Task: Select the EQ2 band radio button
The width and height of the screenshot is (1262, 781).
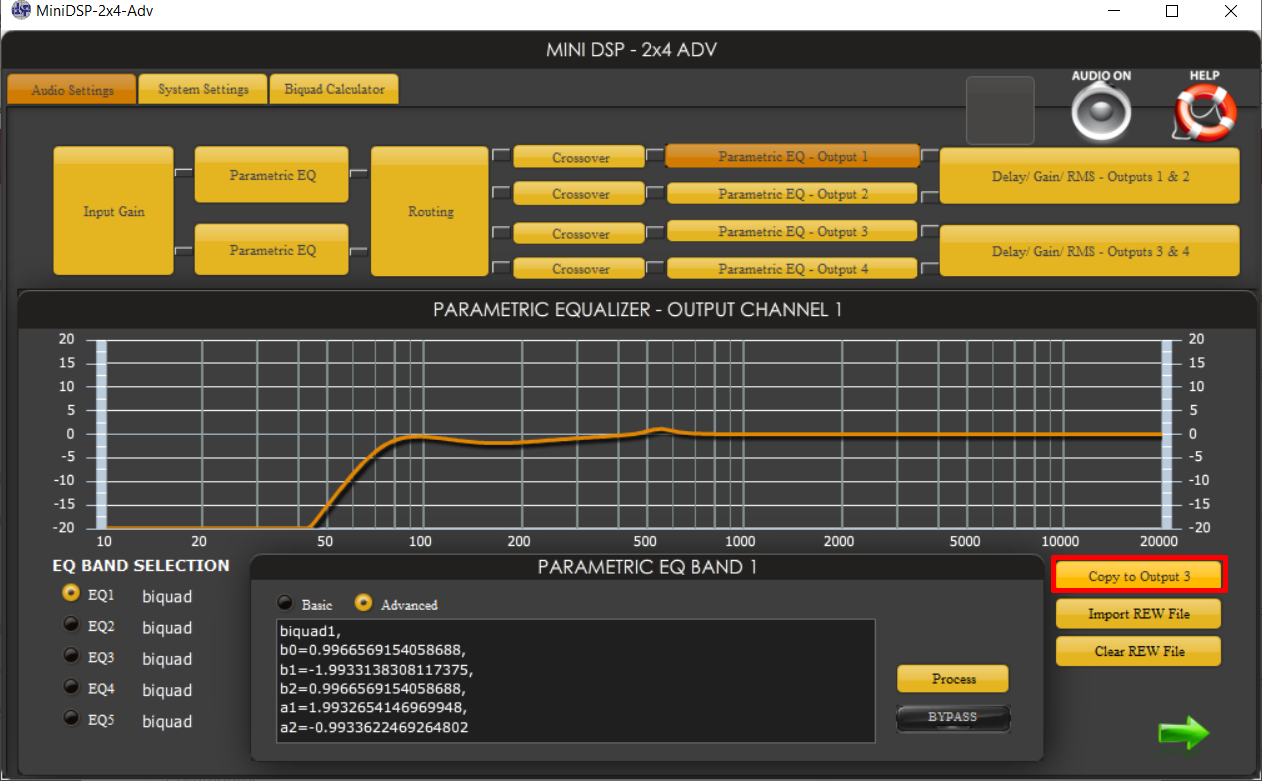Action: pyautogui.click(x=71, y=626)
